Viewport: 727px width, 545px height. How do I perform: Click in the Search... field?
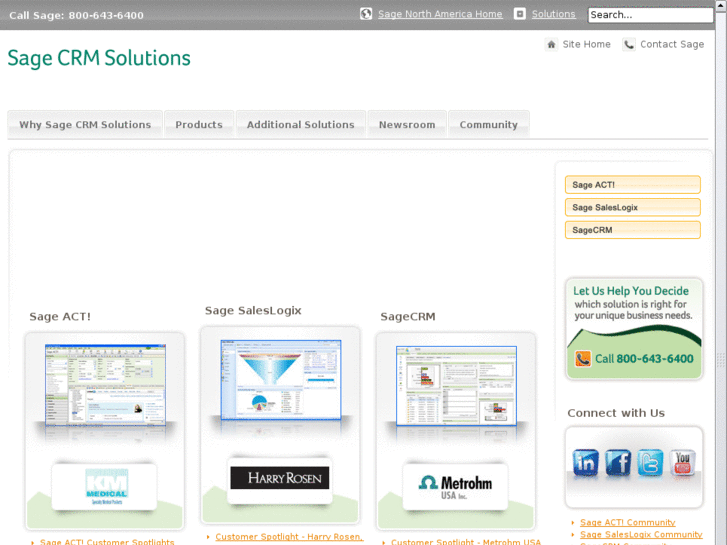pos(650,15)
